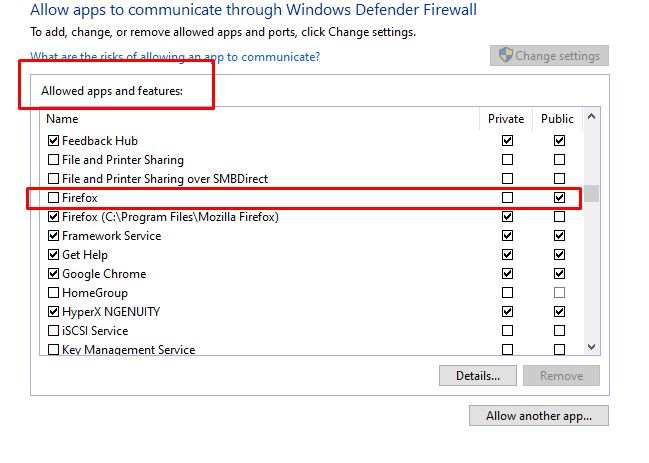Image resolution: width=649 pixels, height=463 pixels.
Task: Click the Change settings shield button
Action: point(549,56)
